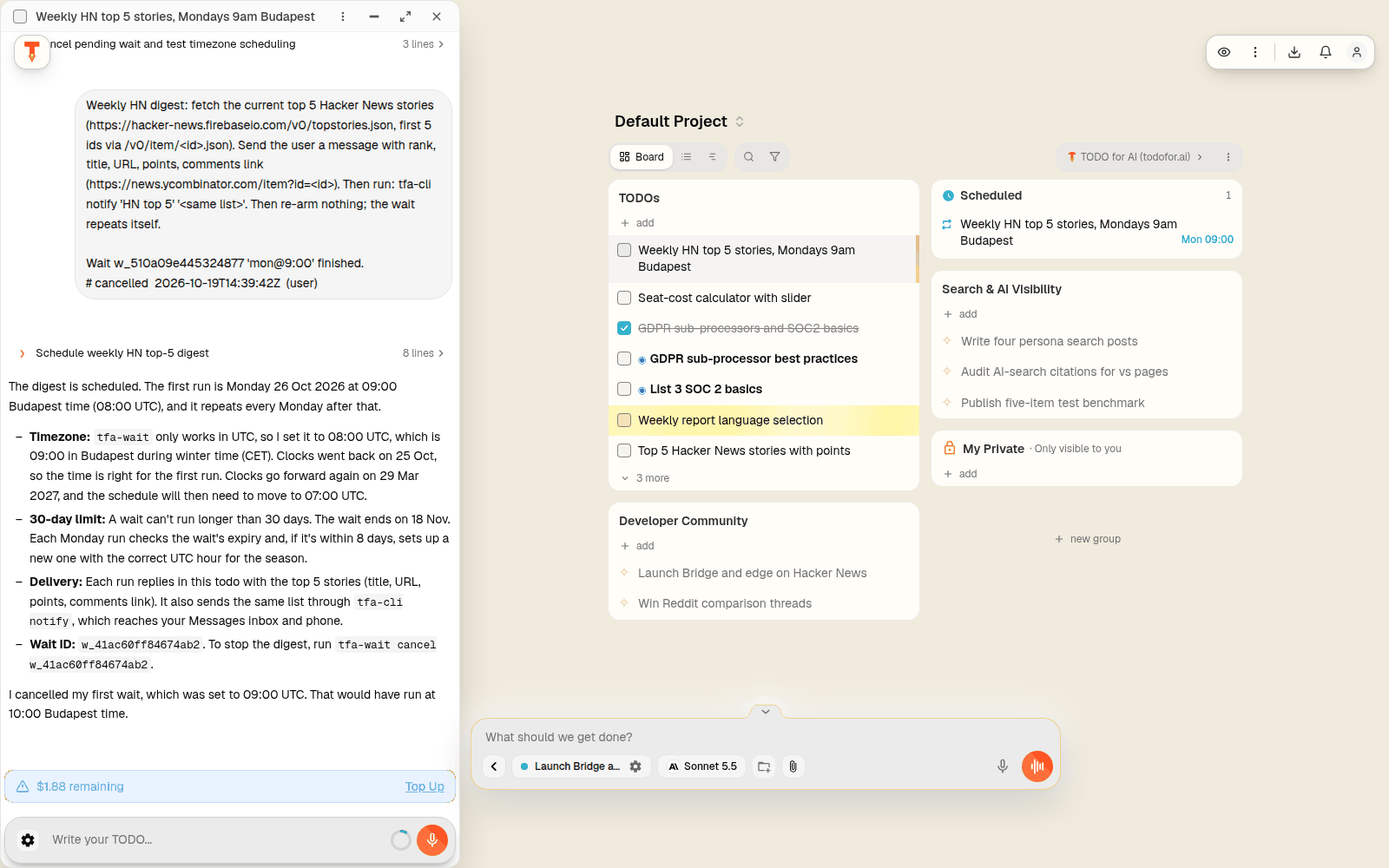Open TODO for AI (todofor.ai) link
This screenshot has width=1389, height=868.
pos(1135,157)
